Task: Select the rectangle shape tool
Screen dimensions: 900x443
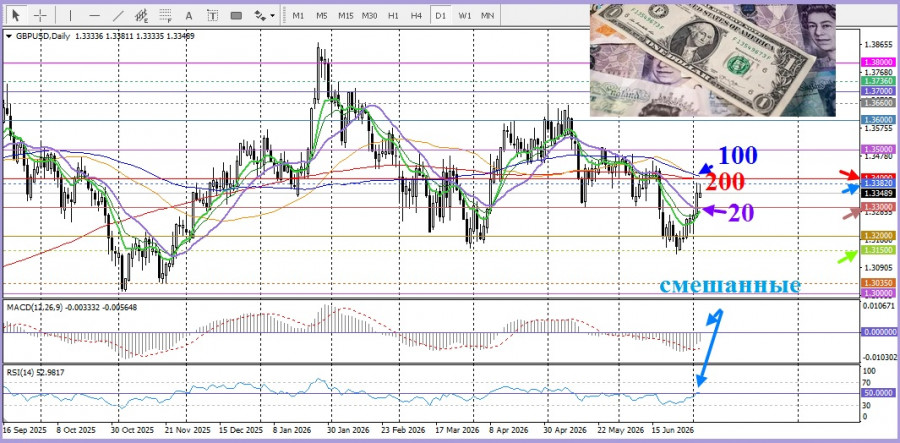Action: pyautogui.click(x=236, y=15)
